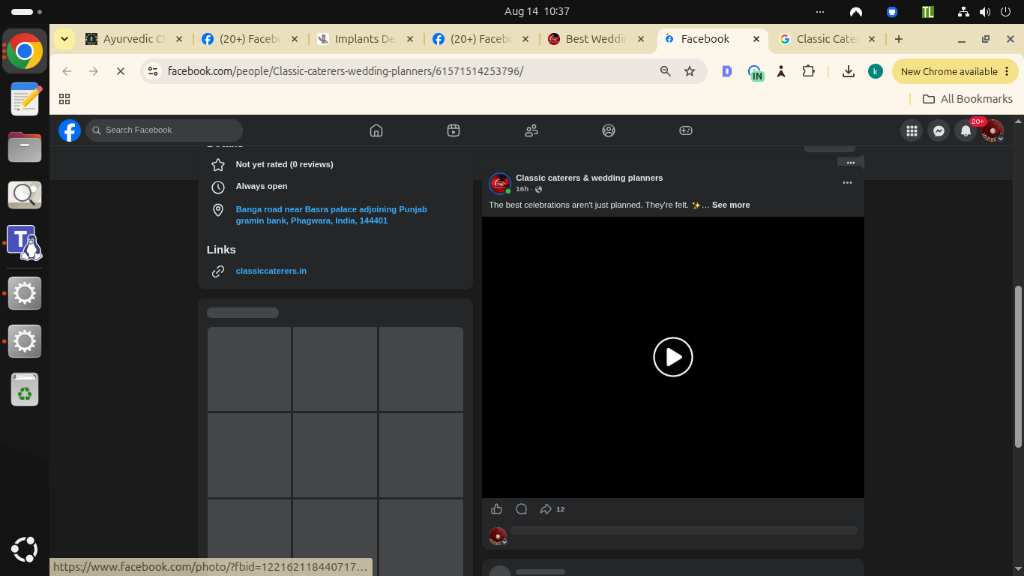This screenshot has width=1024, height=576.
Task: Like the Classic caterers video post
Action: pos(496,509)
